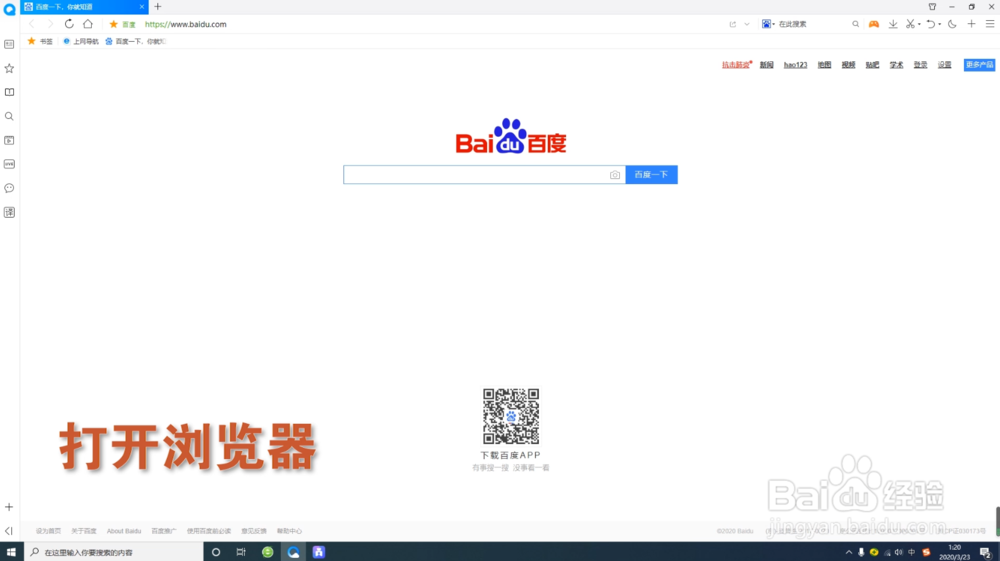
Task: Open the downloads icon in the toolbar
Action: (893, 24)
